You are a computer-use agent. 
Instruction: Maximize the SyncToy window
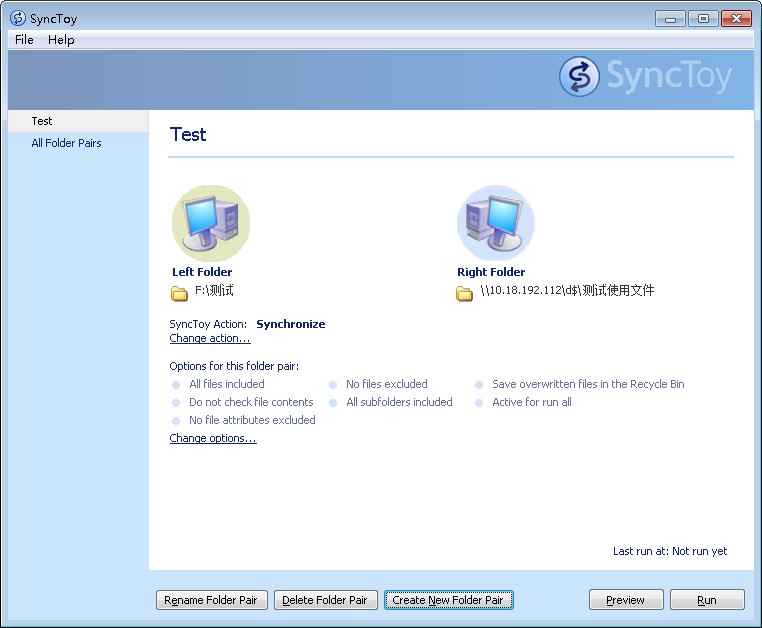703,19
